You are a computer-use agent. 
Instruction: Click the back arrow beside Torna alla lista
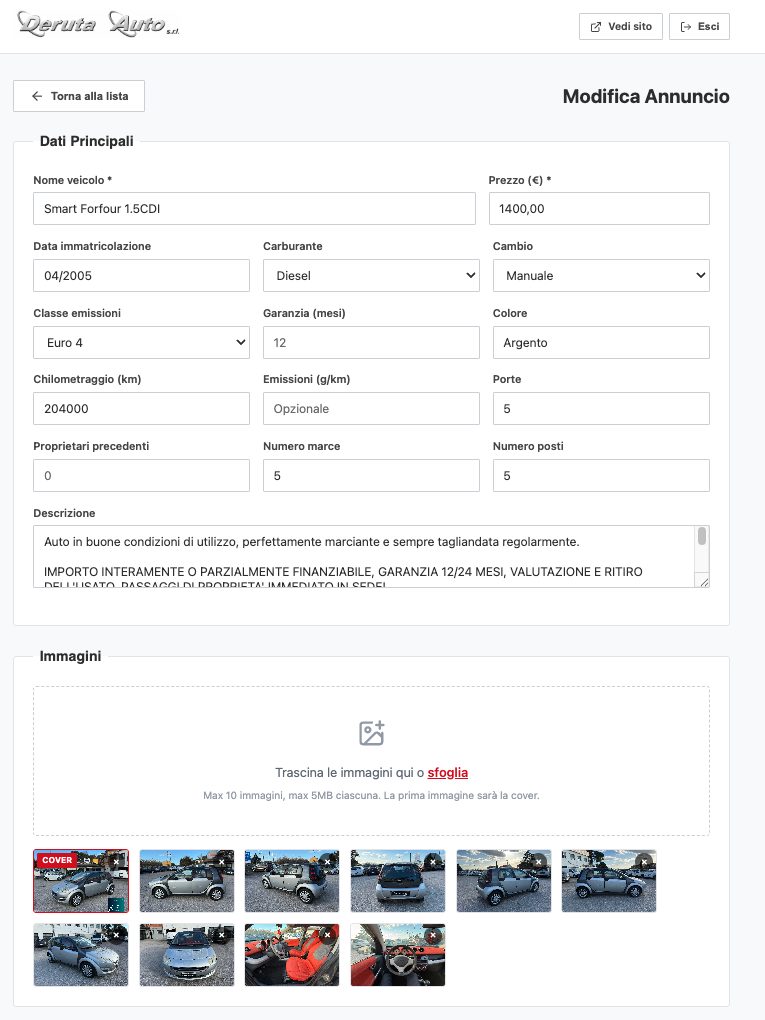[x=35, y=96]
